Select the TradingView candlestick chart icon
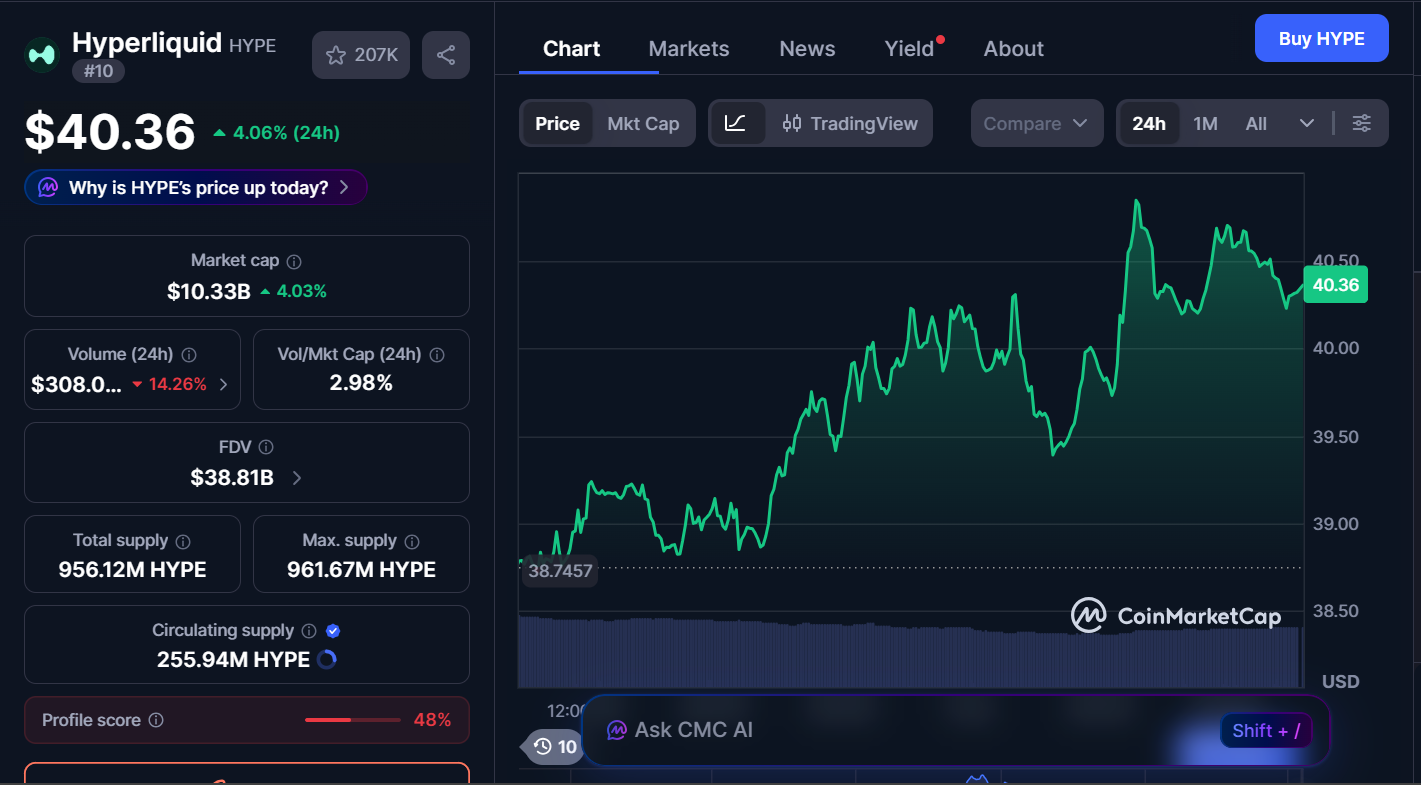 point(793,123)
